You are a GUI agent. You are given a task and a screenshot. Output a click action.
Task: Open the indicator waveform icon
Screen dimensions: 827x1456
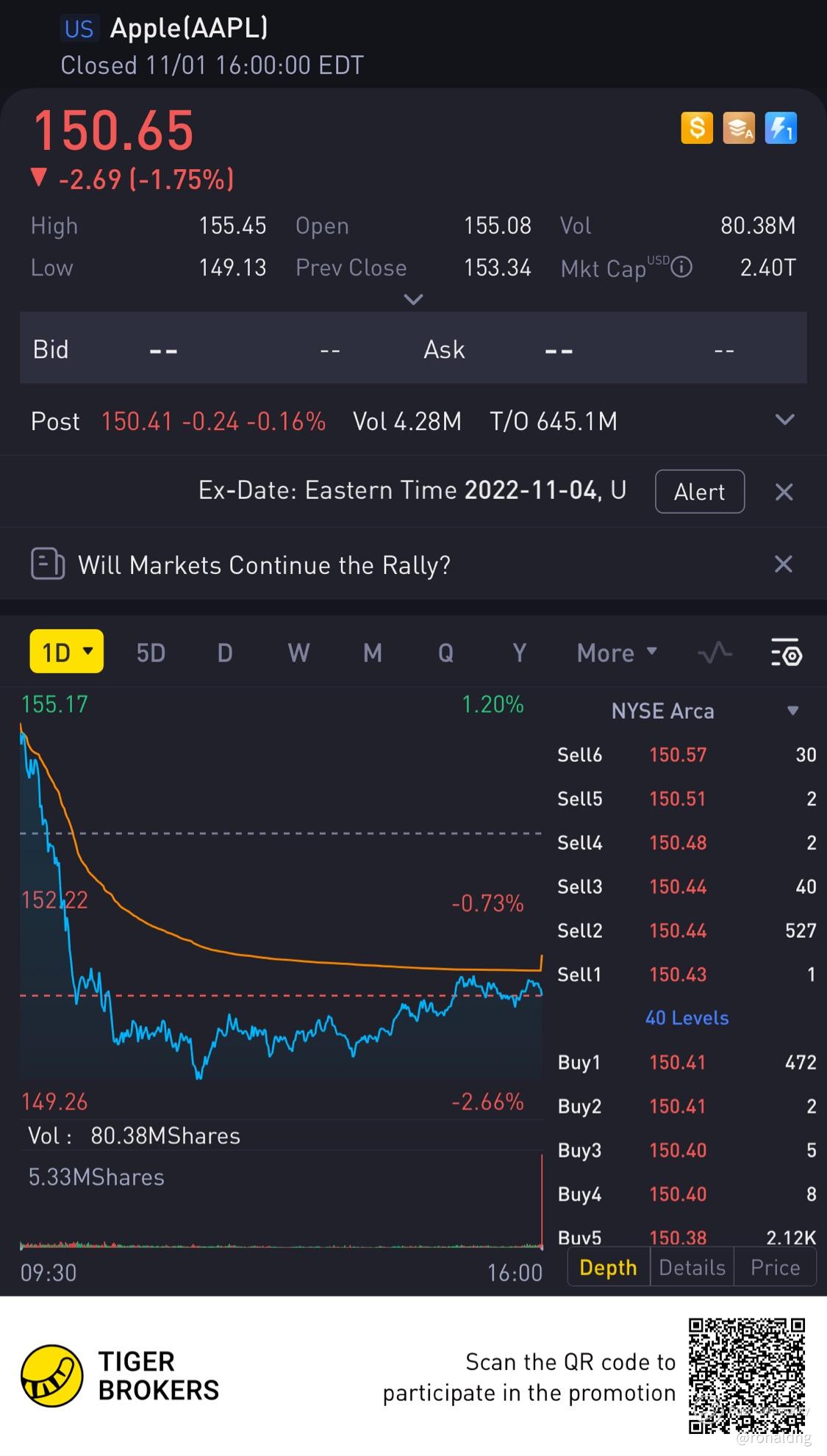tap(715, 652)
